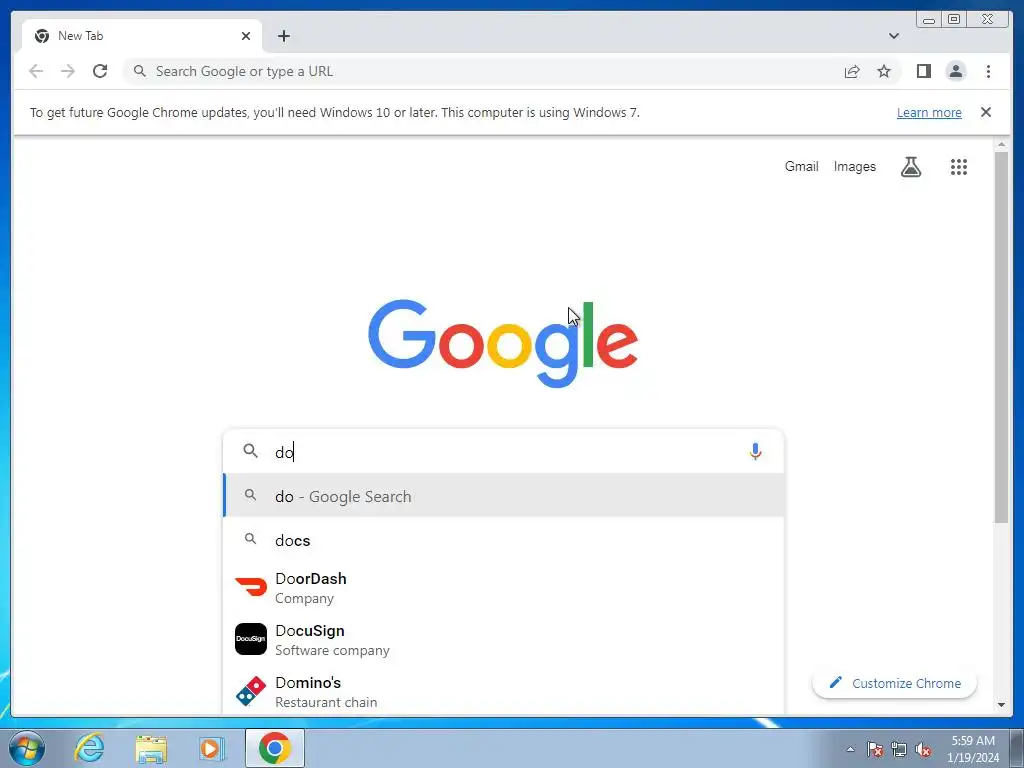
Task: Click the Chrome taskbar icon
Action: [274, 748]
